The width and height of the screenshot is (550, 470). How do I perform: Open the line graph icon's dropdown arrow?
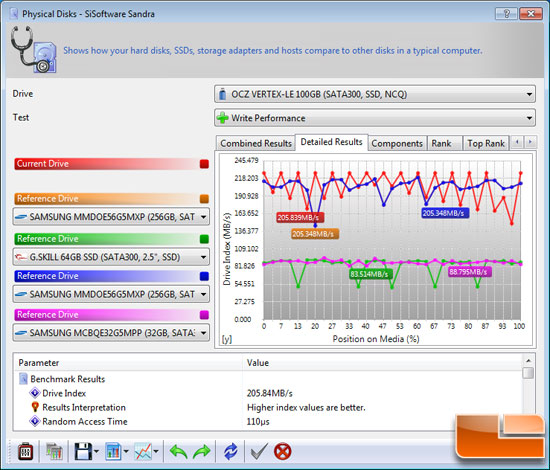(x=156, y=452)
